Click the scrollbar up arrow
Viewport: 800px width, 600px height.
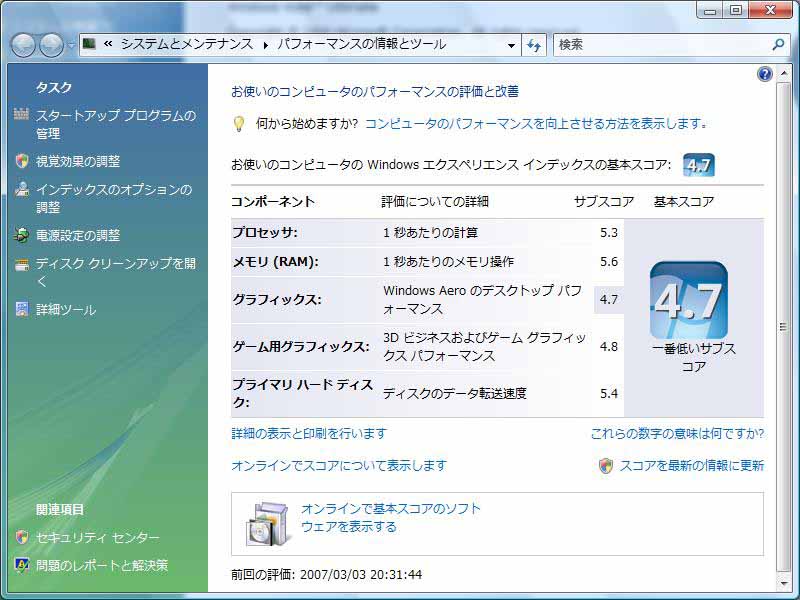tap(783, 74)
